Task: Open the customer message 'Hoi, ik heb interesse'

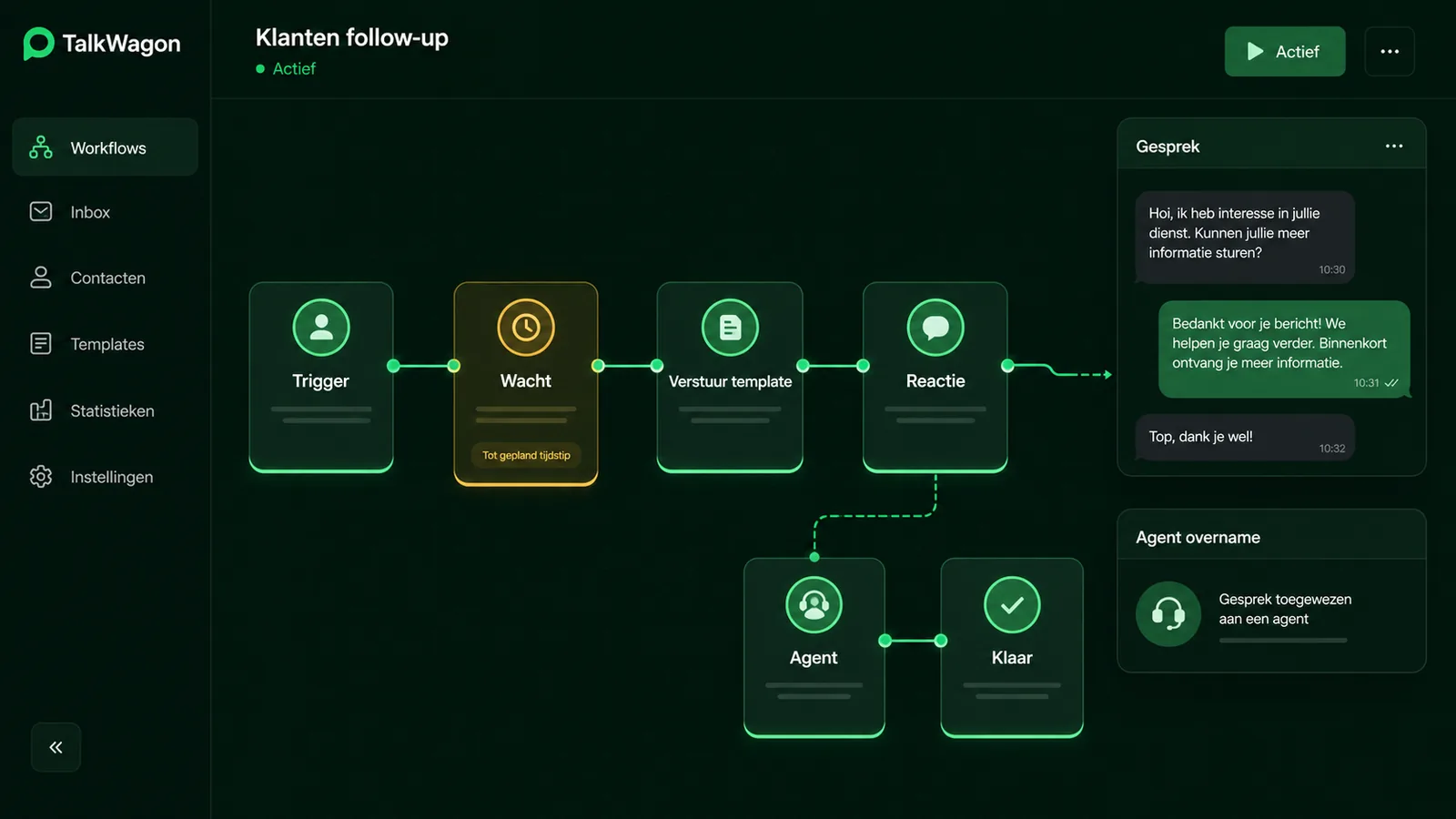Action: click(1245, 238)
